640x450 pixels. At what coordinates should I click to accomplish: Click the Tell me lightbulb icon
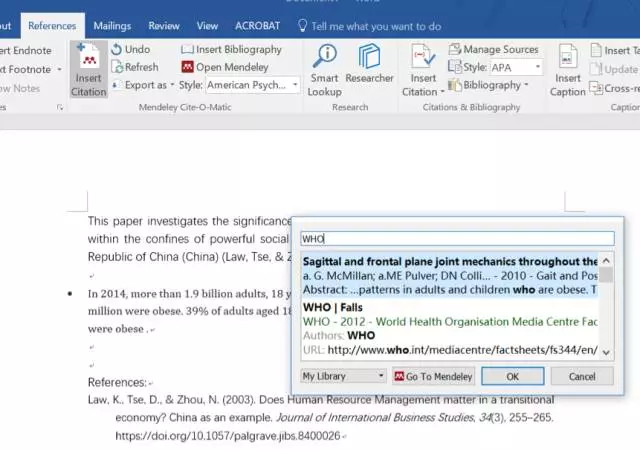pyautogui.click(x=302, y=26)
